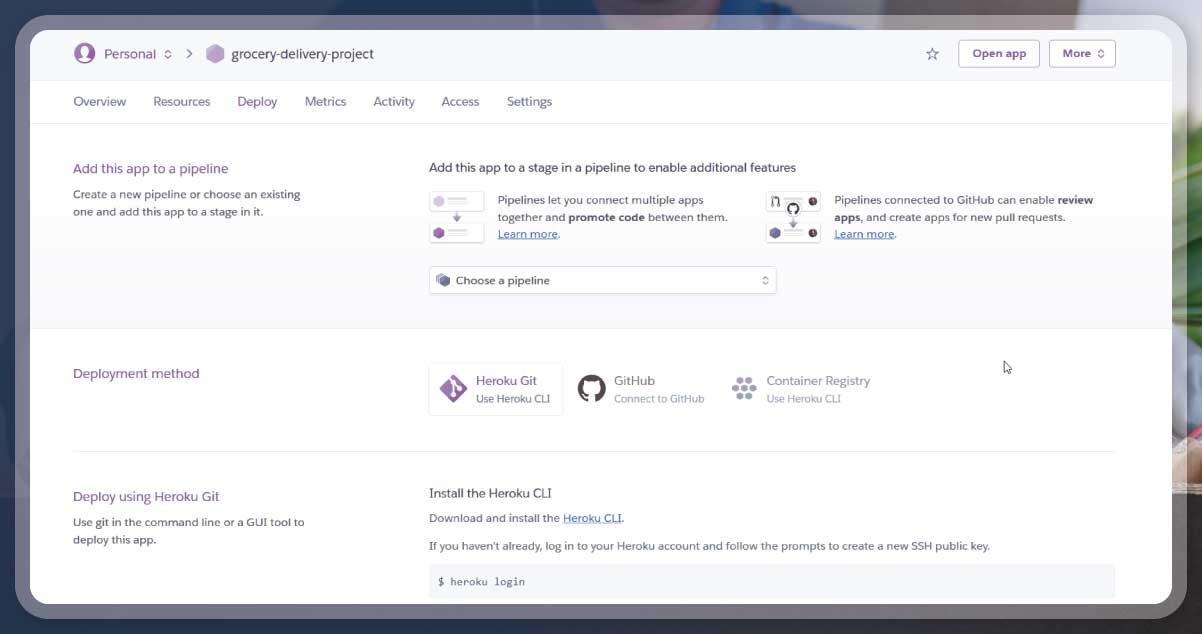1202x634 pixels.
Task: View the Activity tab
Action: (x=394, y=101)
